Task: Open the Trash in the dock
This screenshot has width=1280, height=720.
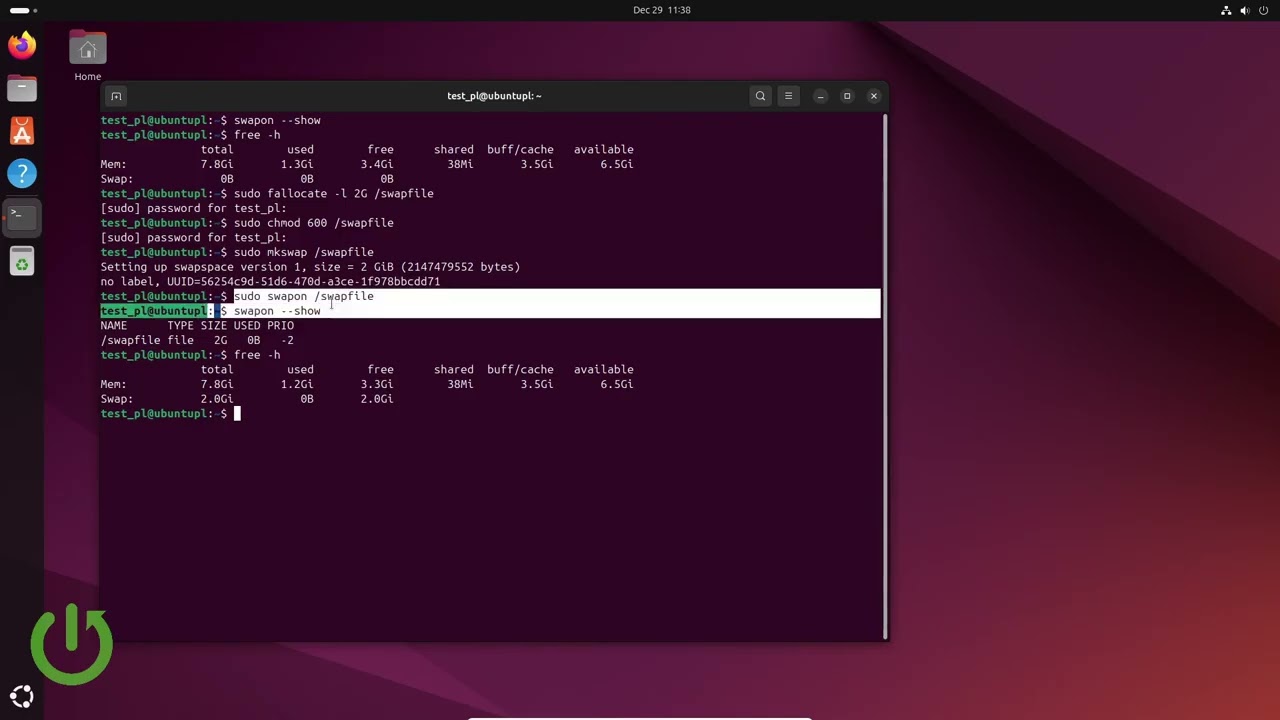Action: 22,262
